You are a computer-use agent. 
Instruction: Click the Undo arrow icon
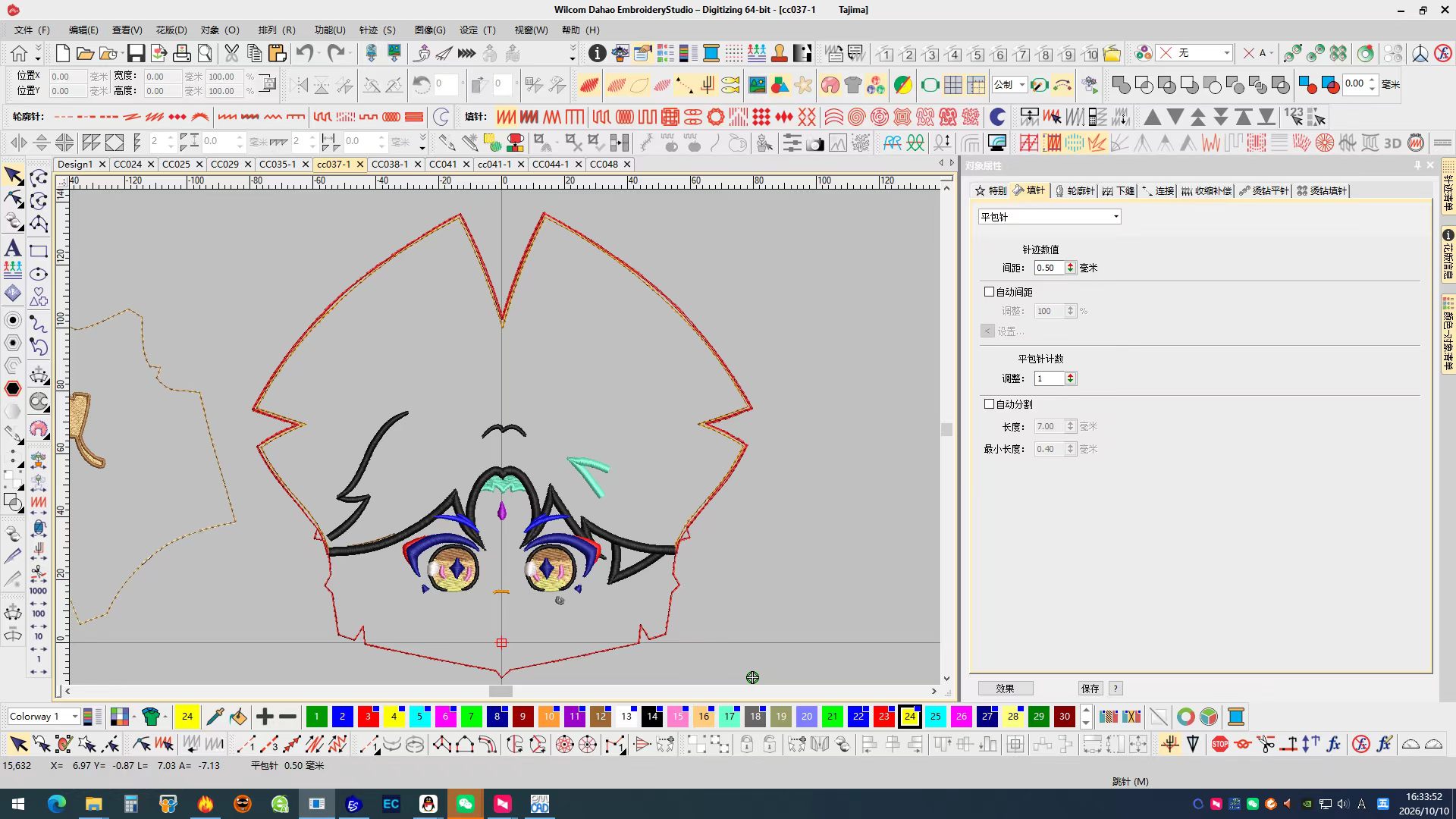pyautogui.click(x=305, y=53)
